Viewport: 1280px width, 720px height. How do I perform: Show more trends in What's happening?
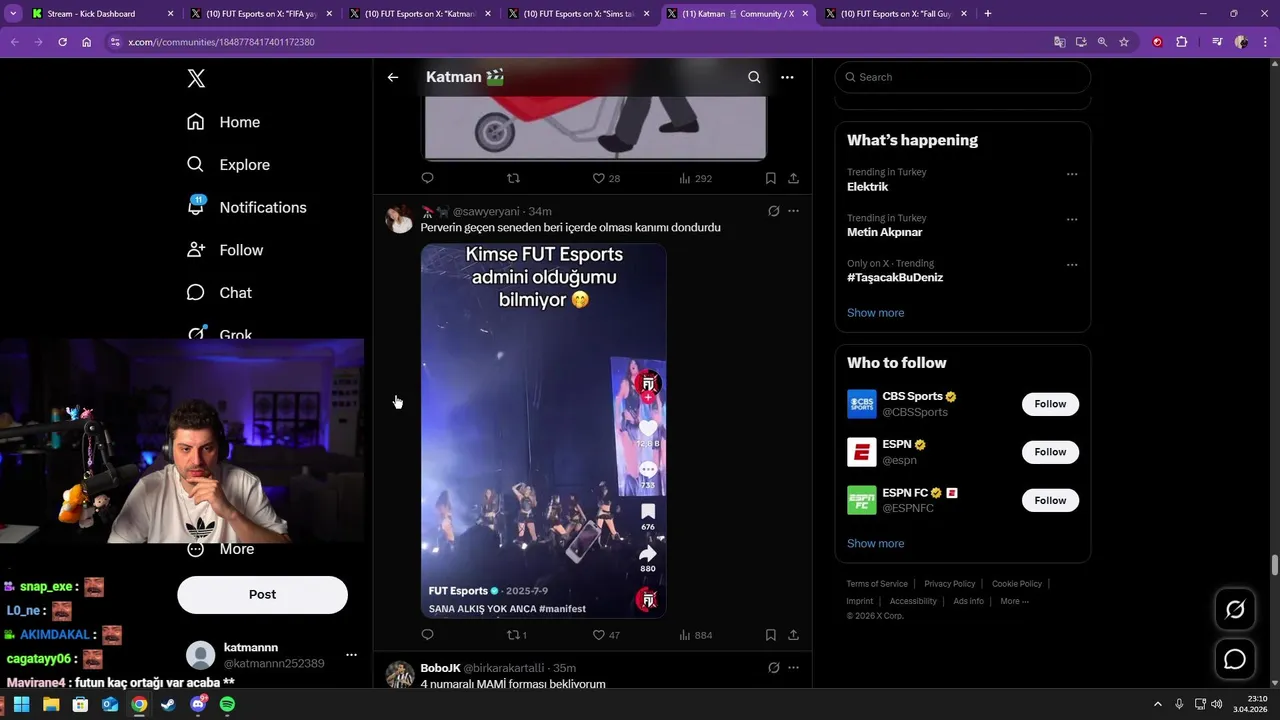click(875, 313)
